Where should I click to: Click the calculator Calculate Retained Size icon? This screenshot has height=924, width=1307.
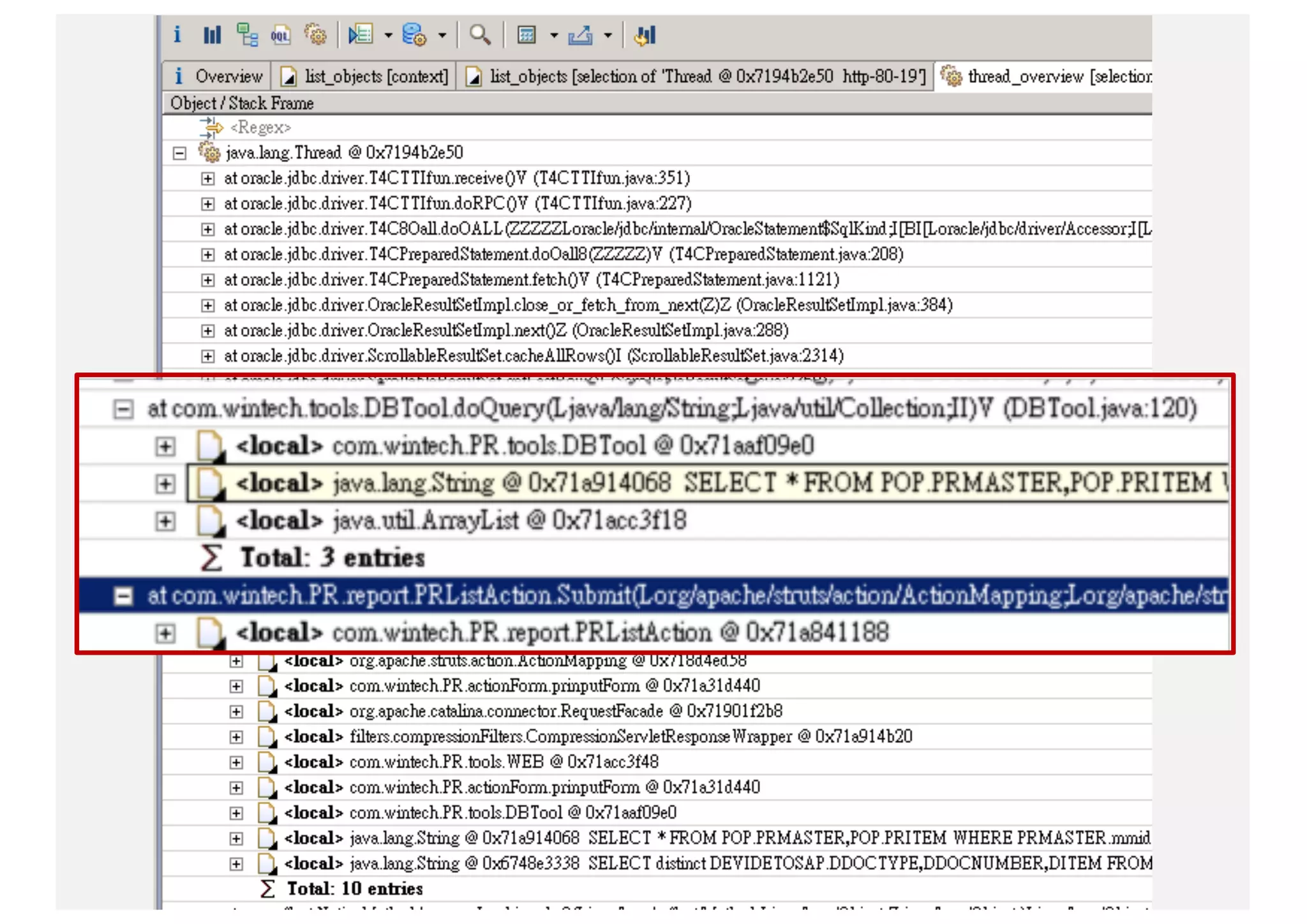click(x=527, y=35)
